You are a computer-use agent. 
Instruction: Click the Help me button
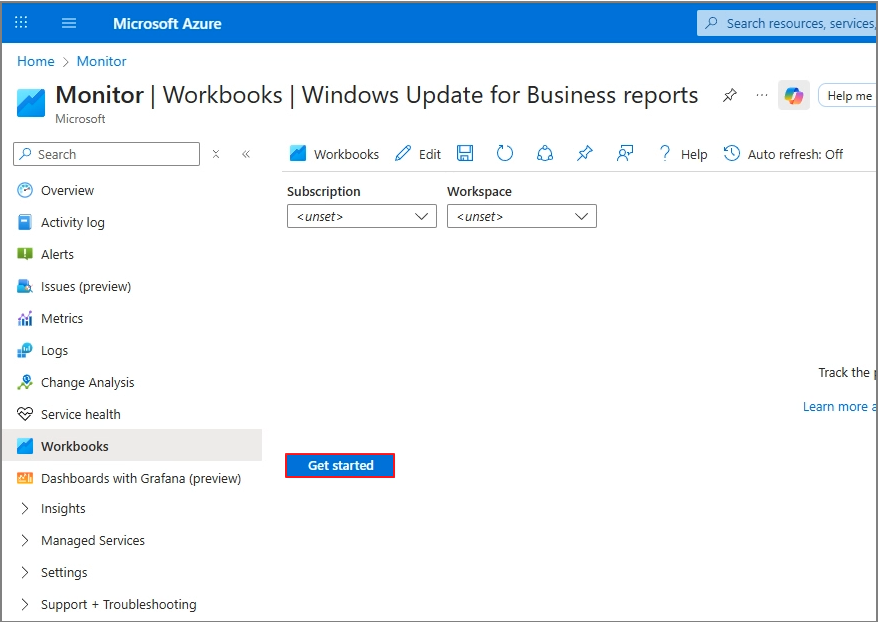(x=848, y=96)
